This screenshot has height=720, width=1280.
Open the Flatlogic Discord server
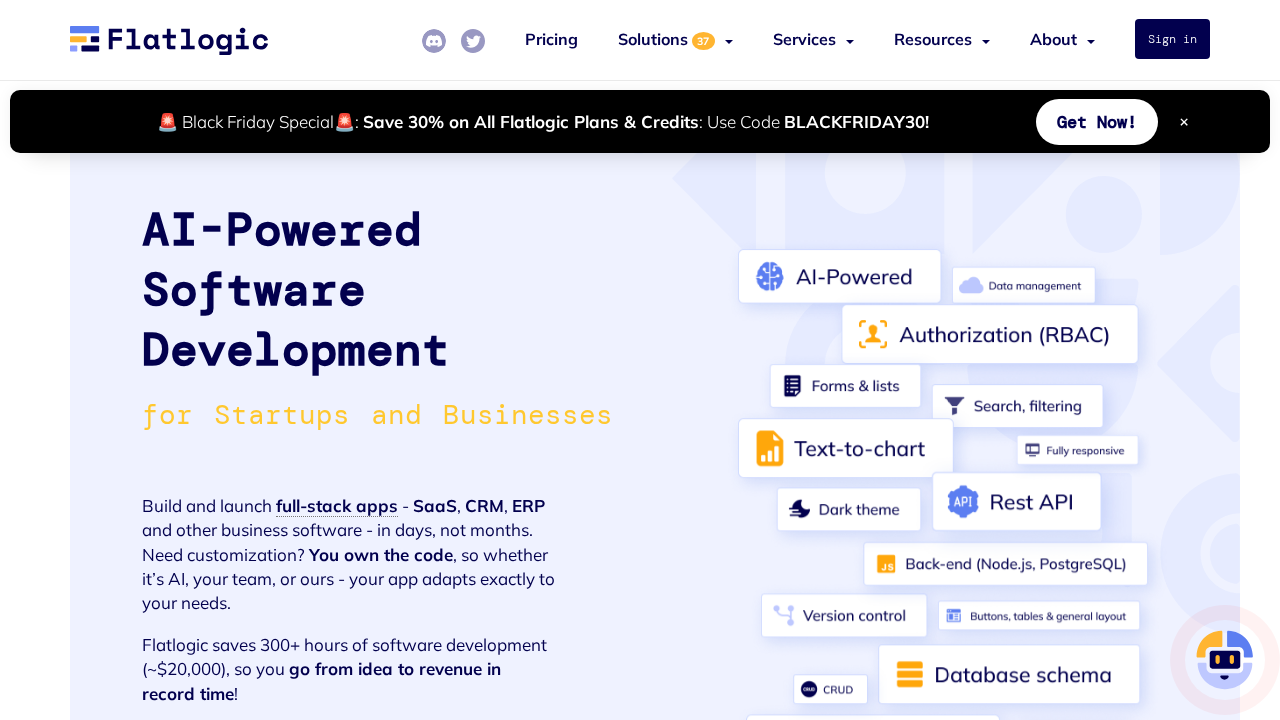tap(434, 41)
